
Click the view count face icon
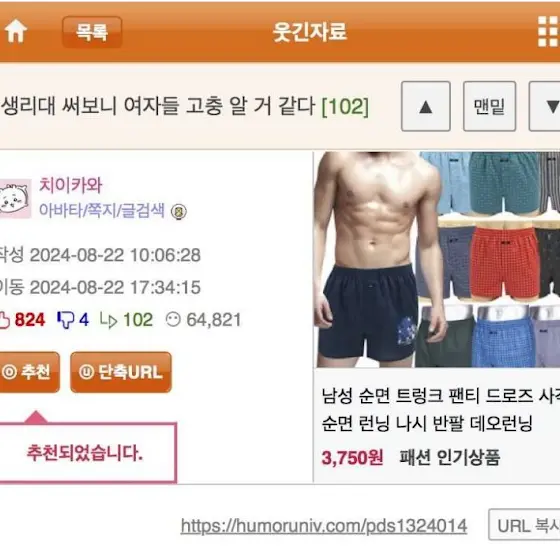point(173,319)
